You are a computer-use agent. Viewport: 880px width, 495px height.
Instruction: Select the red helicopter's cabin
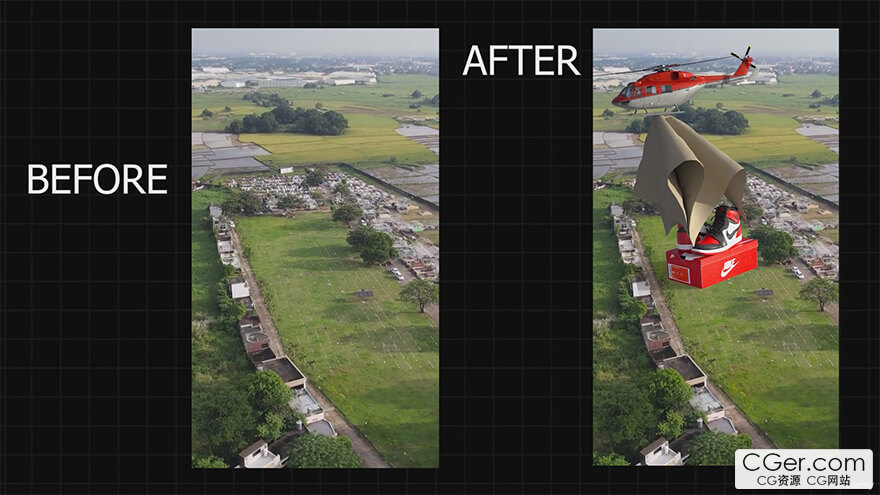[x=642, y=91]
